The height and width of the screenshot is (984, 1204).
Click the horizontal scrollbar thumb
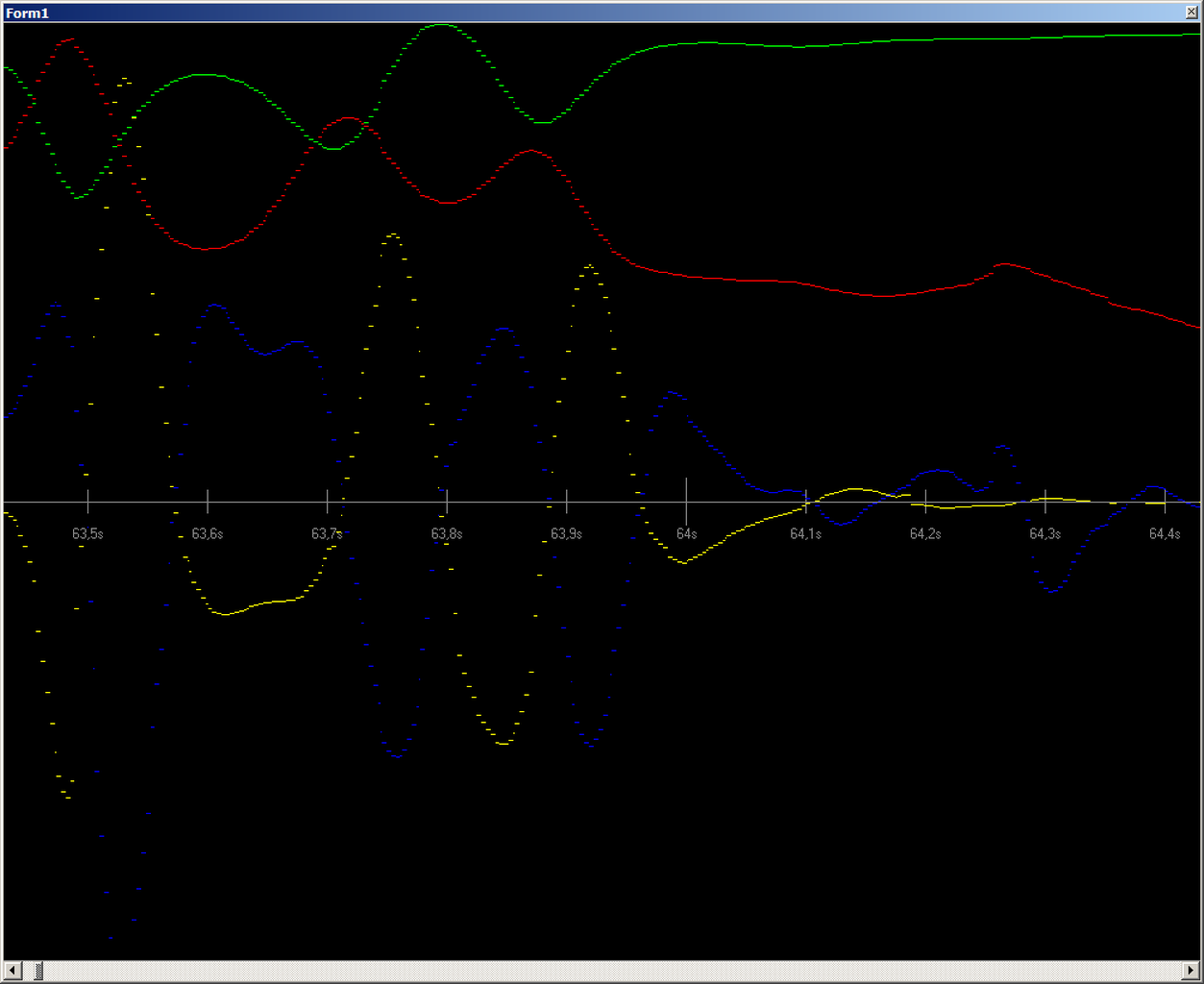click(x=37, y=971)
